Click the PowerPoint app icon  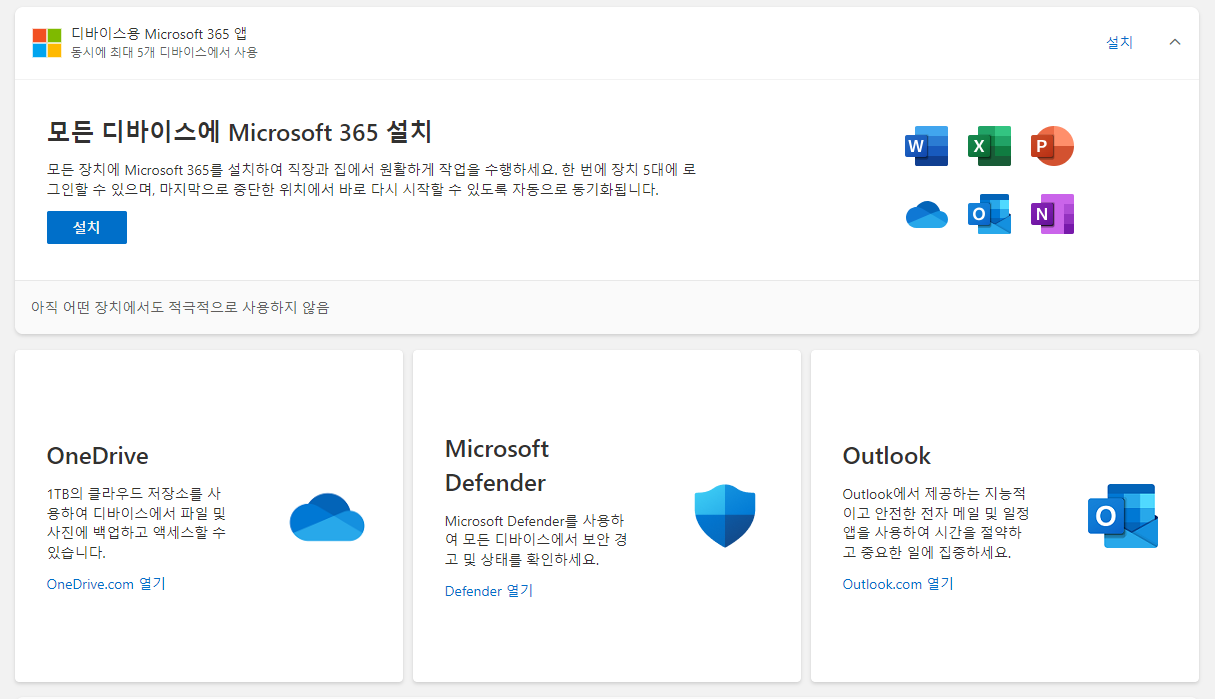tap(1052, 146)
